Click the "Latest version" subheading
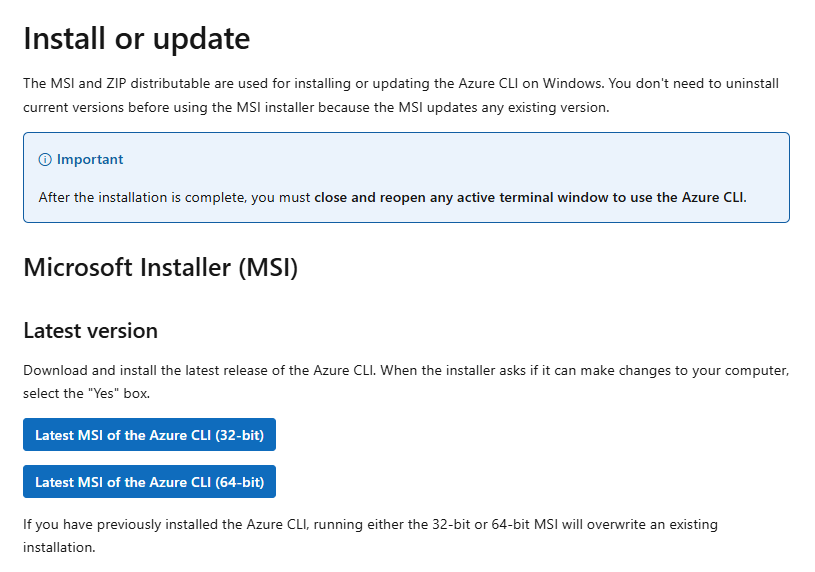The width and height of the screenshot is (815, 572). [x=90, y=331]
